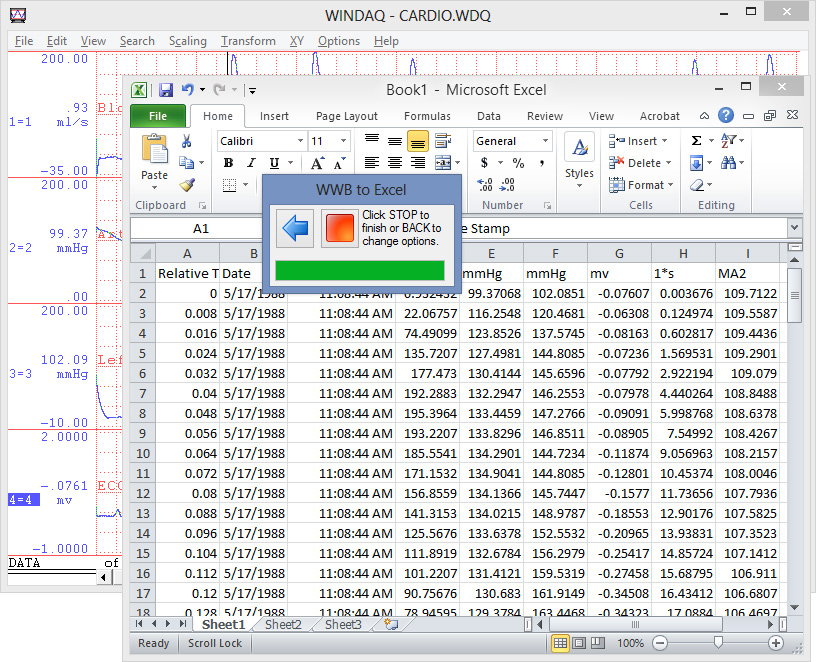Apply accounting dollar number format
The image size is (816, 662).
484,163
